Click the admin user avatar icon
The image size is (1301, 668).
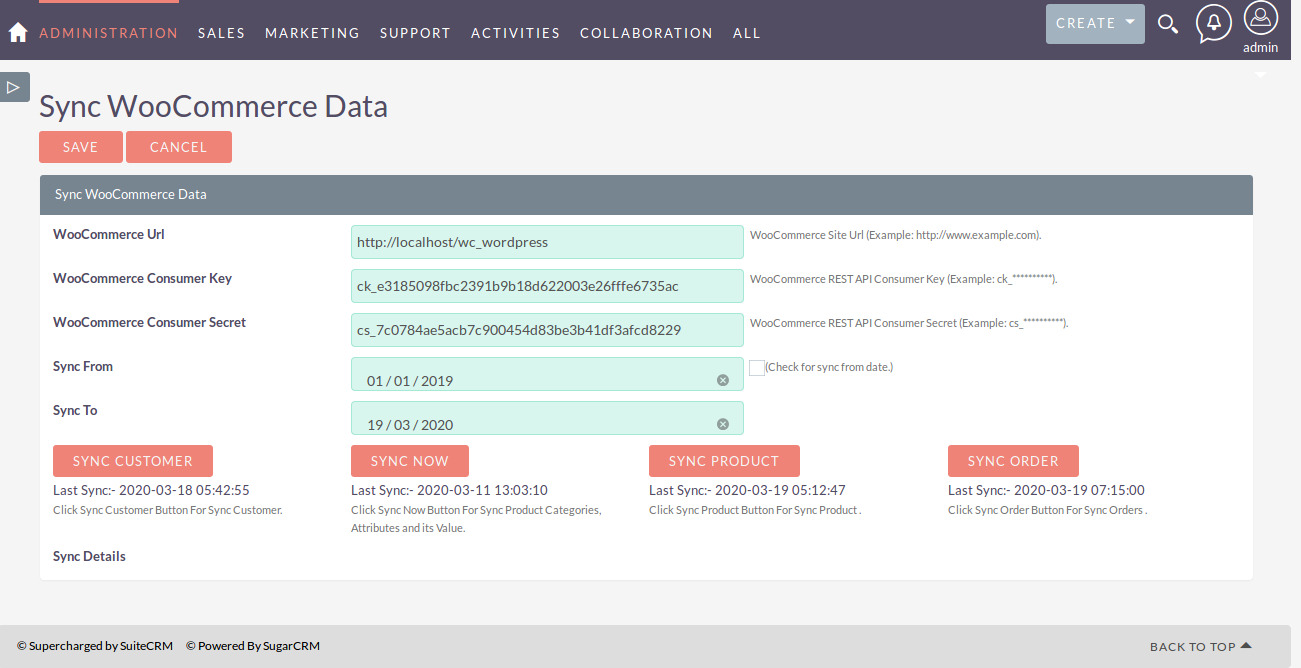point(1260,19)
